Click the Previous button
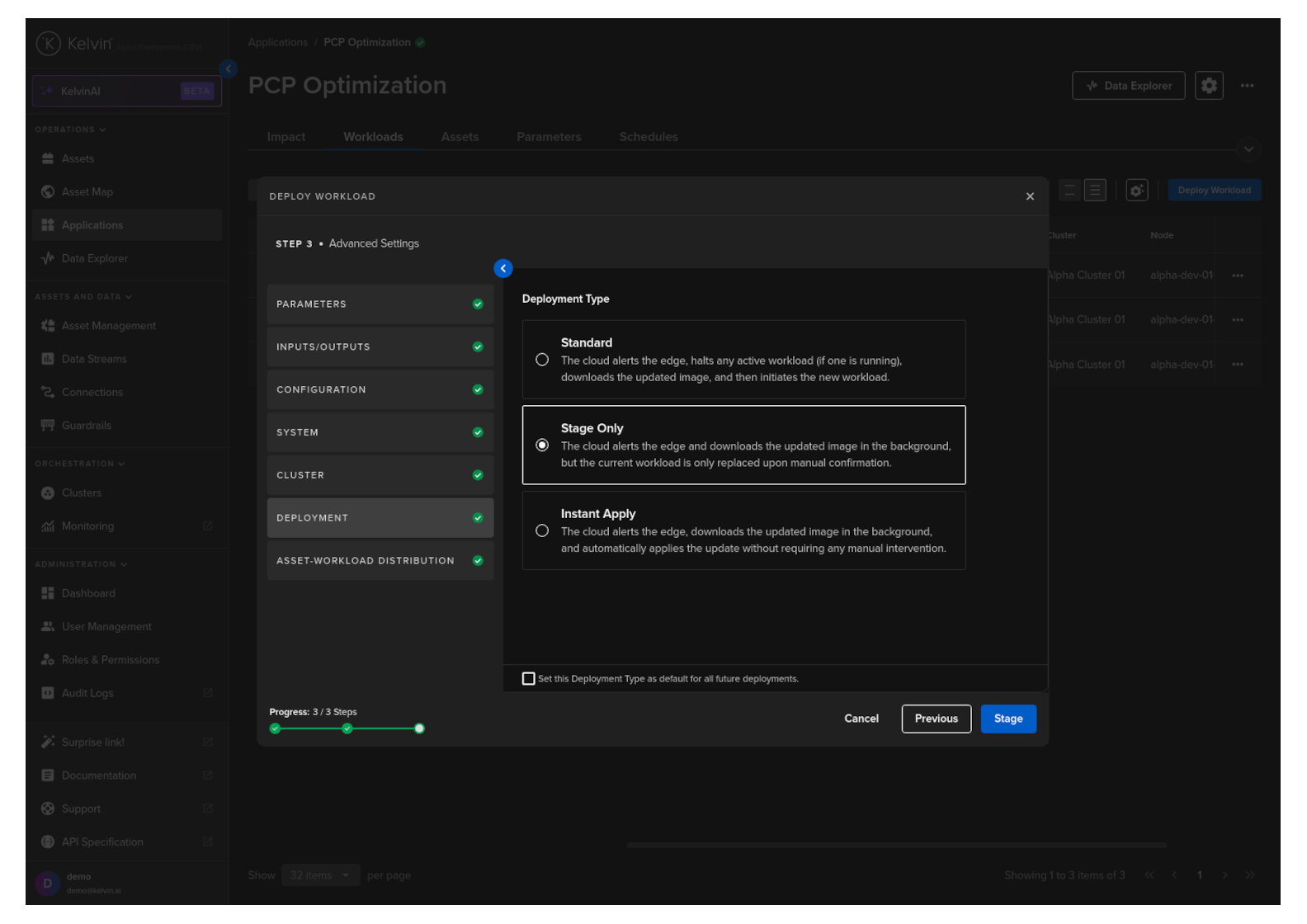 point(936,719)
